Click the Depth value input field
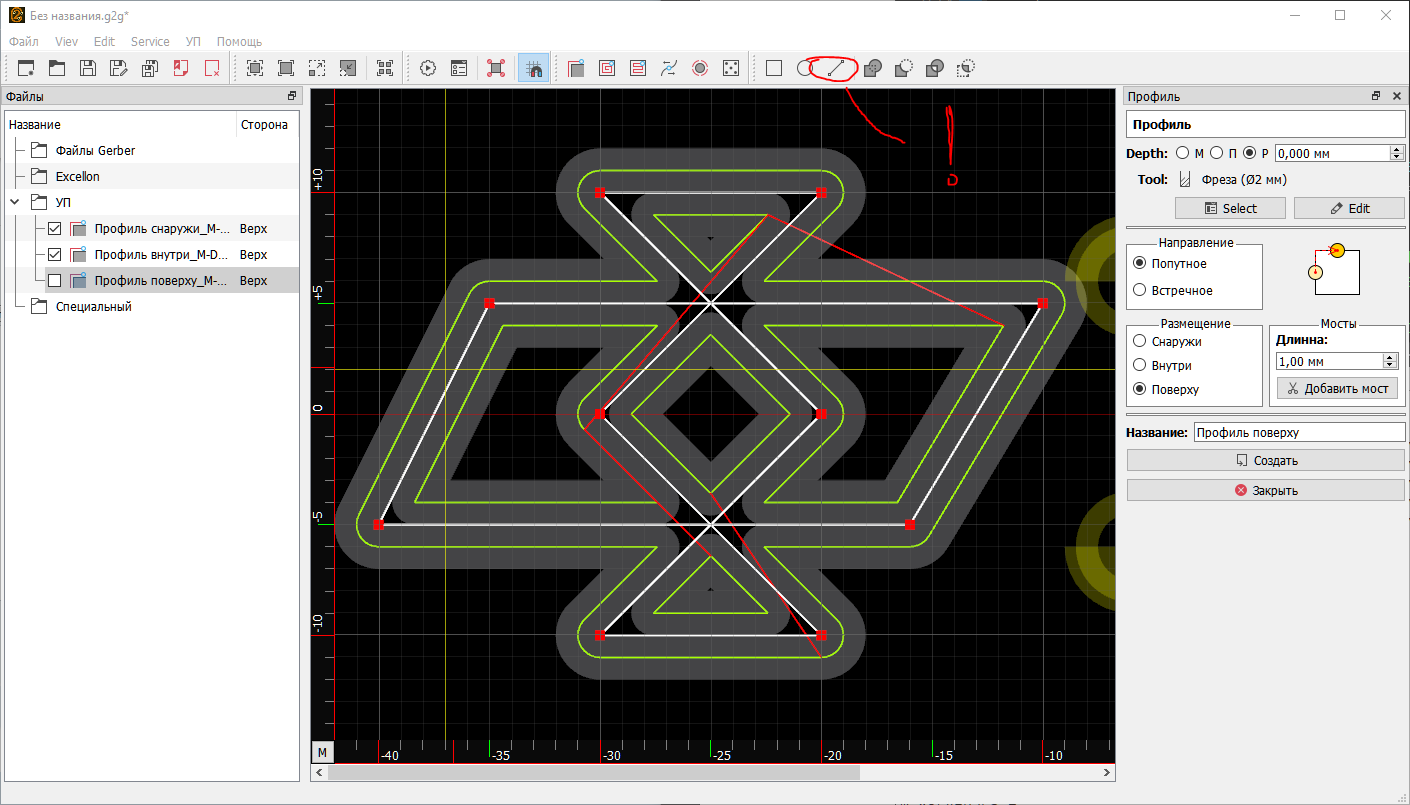Screen dimensions: 1410x805 tap(1333, 153)
